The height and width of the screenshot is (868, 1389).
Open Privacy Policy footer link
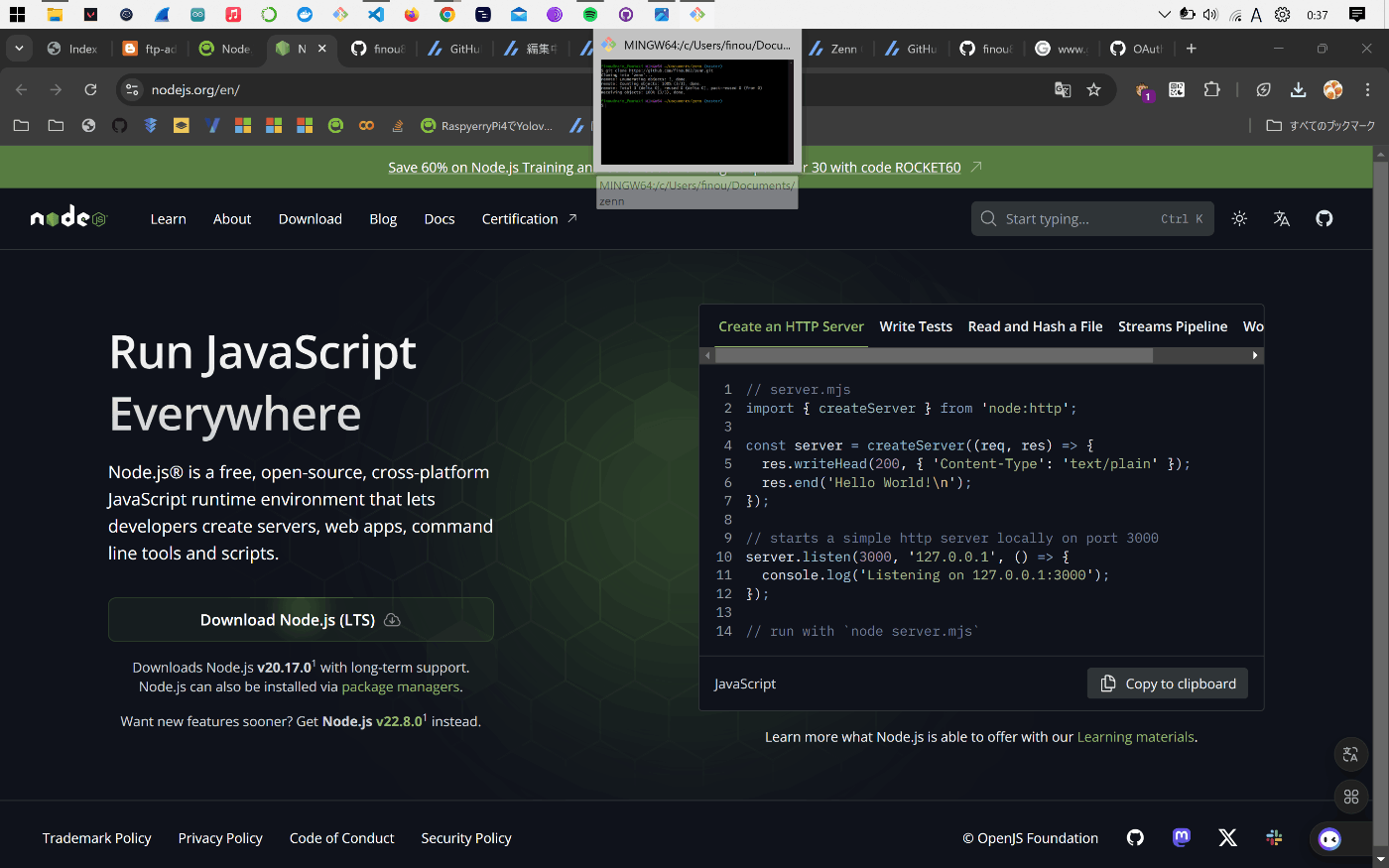[220, 838]
